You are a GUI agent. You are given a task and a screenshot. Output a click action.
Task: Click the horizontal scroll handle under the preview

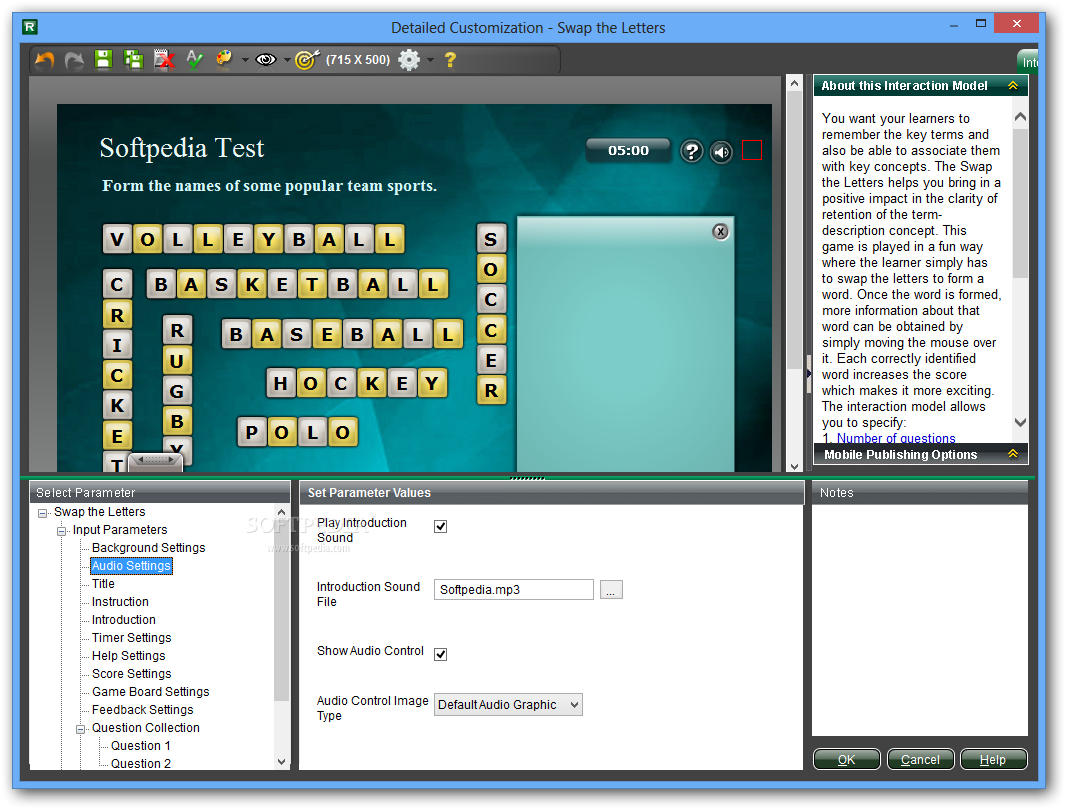[x=156, y=461]
